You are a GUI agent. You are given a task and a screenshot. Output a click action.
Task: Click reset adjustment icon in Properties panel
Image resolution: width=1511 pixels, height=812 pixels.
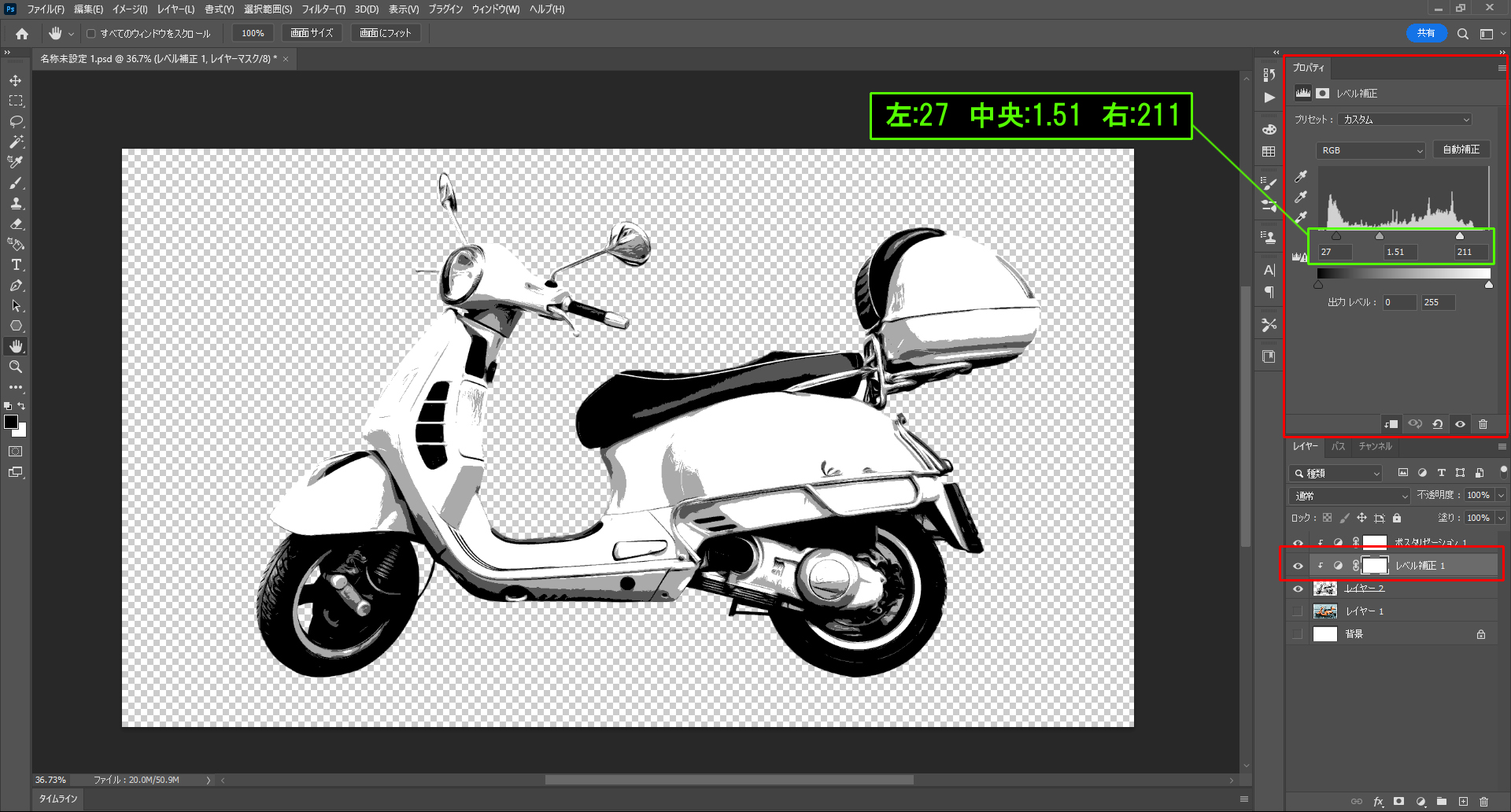pos(1437,424)
